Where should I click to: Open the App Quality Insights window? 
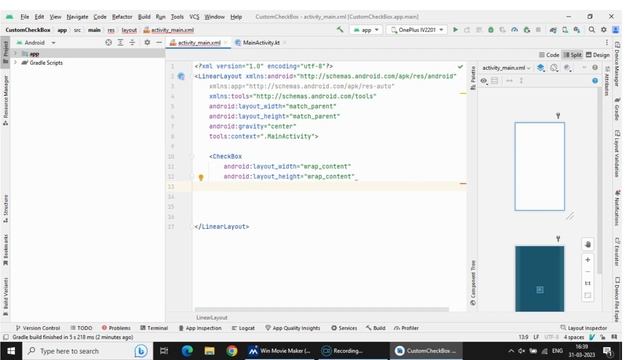point(293,328)
